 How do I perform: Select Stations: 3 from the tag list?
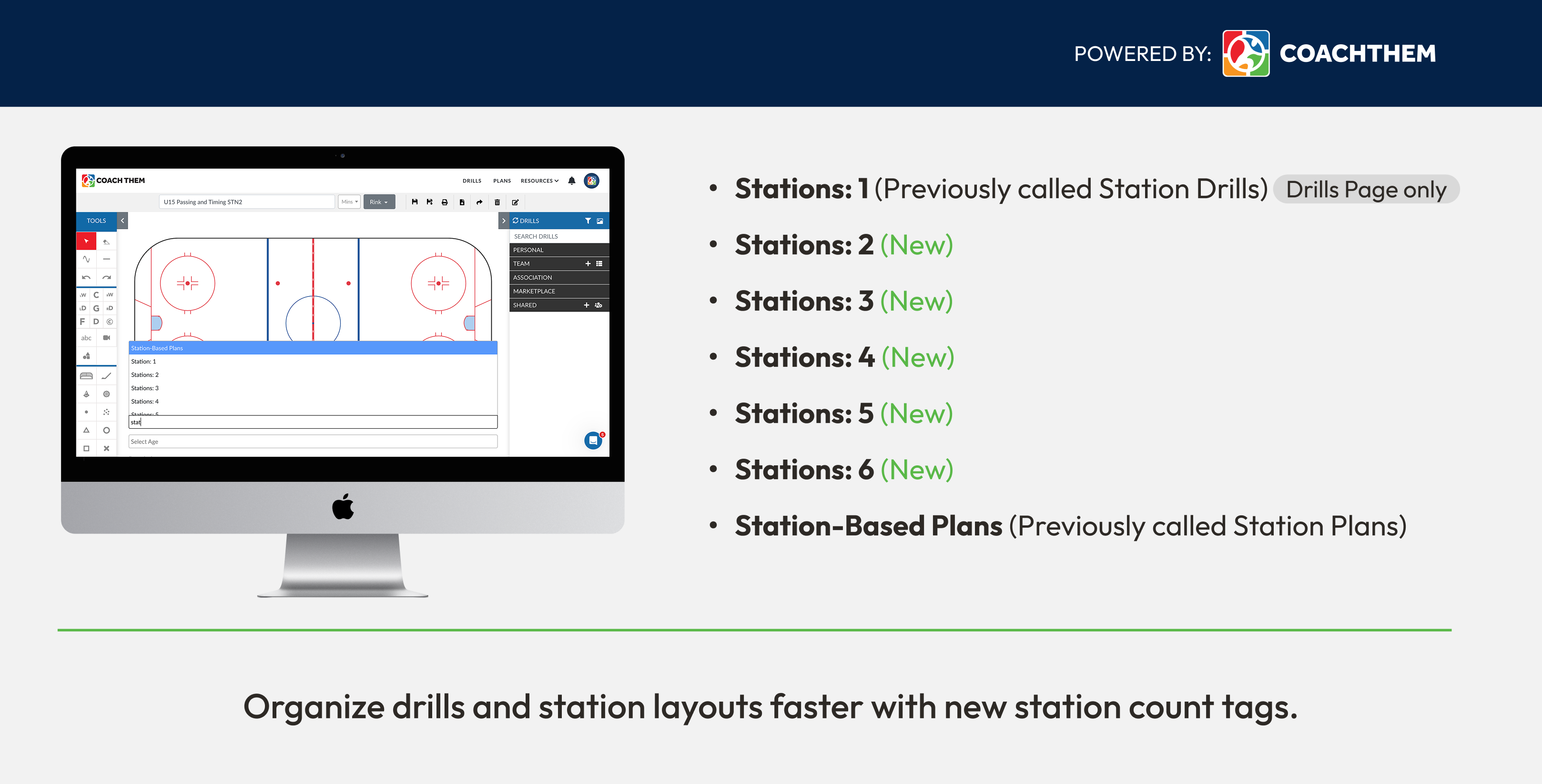pyautogui.click(x=145, y=388)
